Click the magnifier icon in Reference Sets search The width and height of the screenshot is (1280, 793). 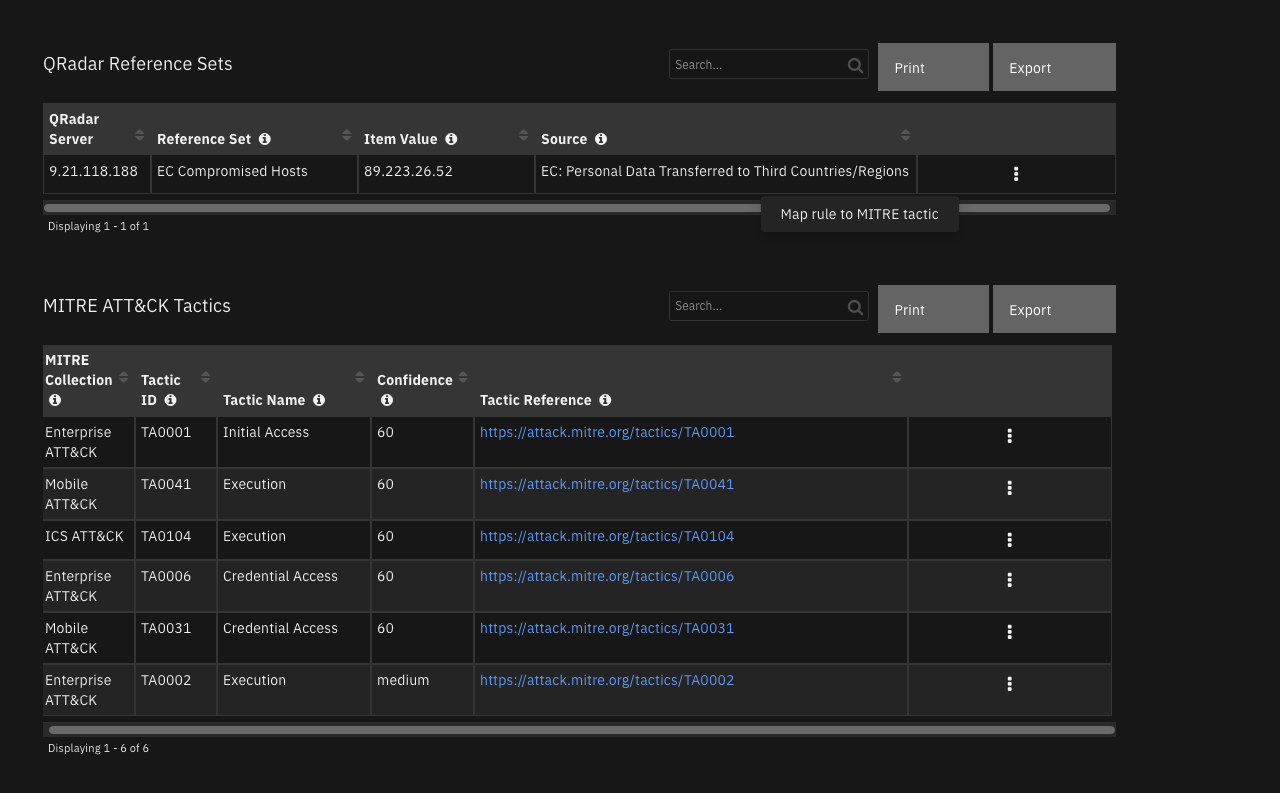tap(855, 64)
